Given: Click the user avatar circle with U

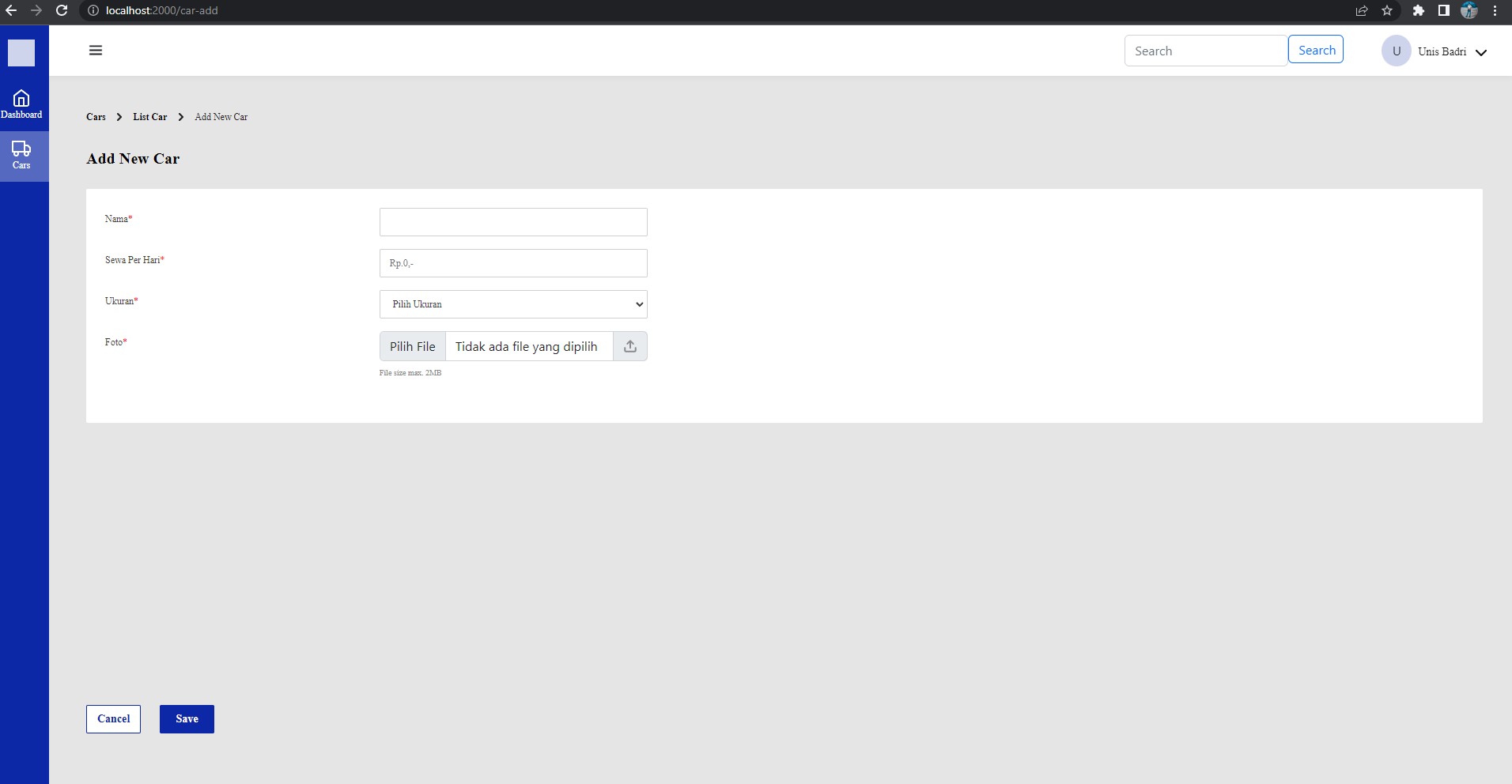Looking at the screenshot, I should coord(1395,50).
